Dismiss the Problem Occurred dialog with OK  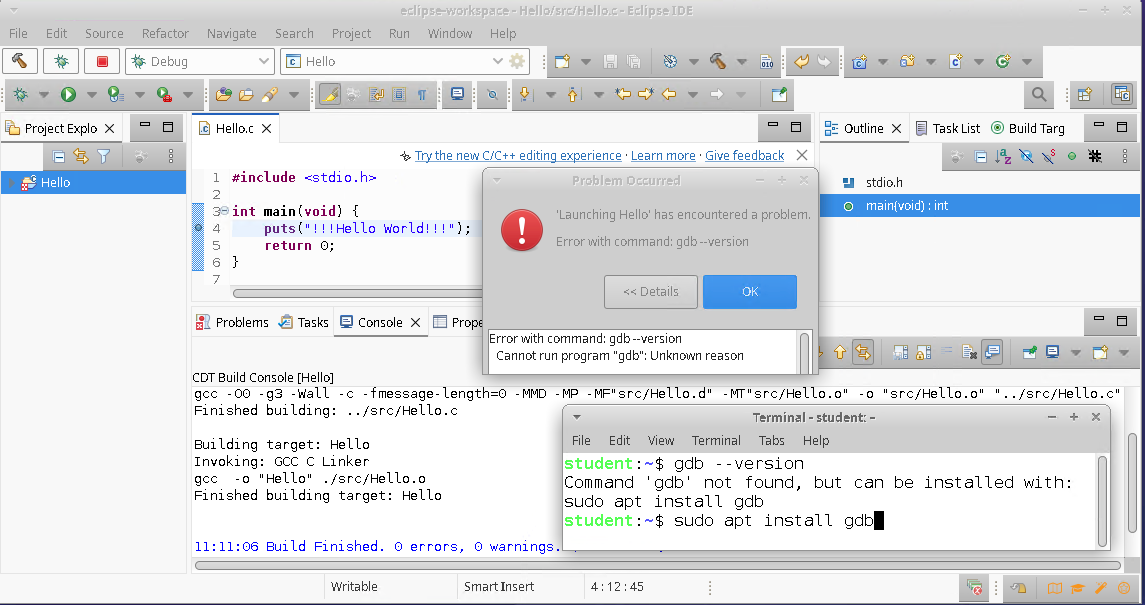click(749, 292)
